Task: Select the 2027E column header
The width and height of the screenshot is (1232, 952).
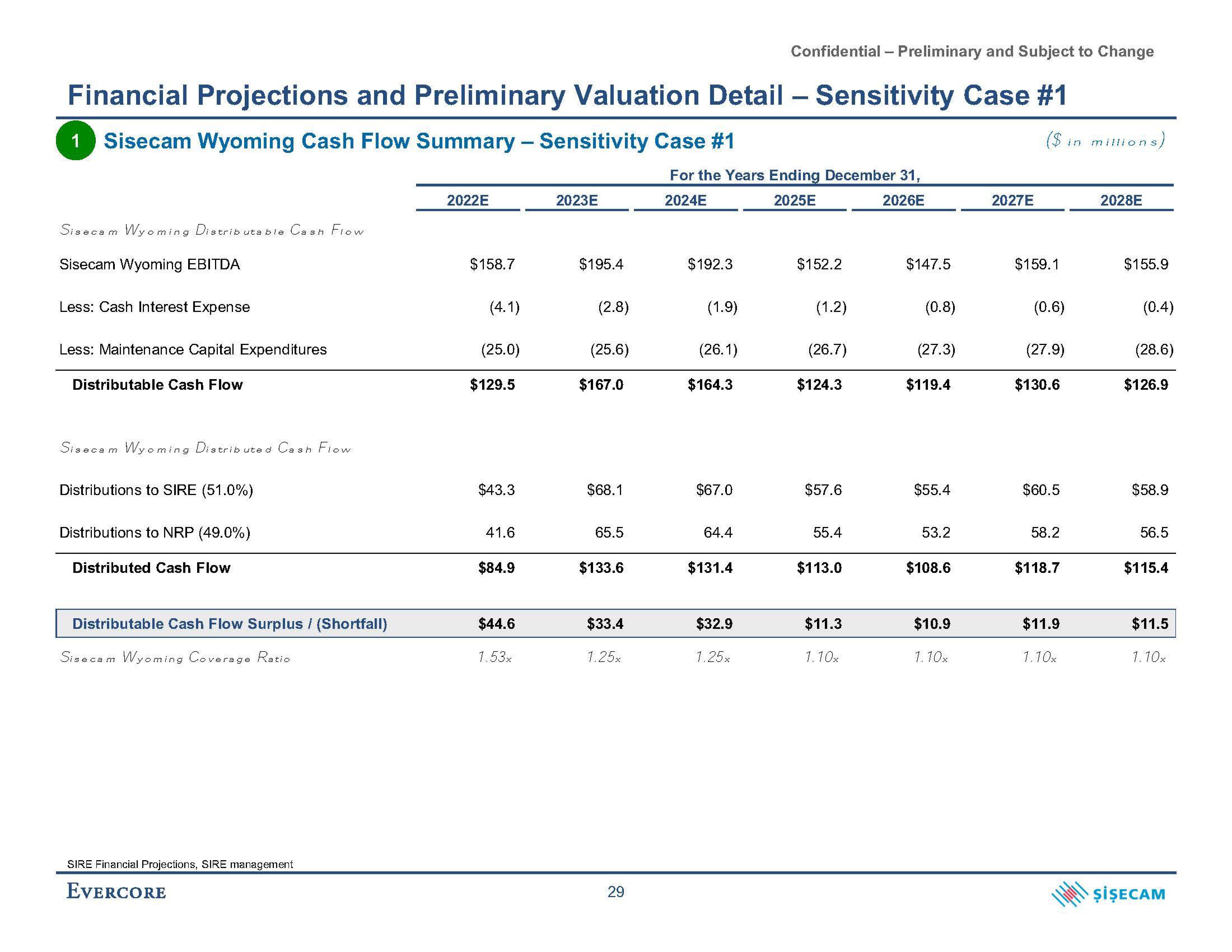Action: coord(1012,200)
